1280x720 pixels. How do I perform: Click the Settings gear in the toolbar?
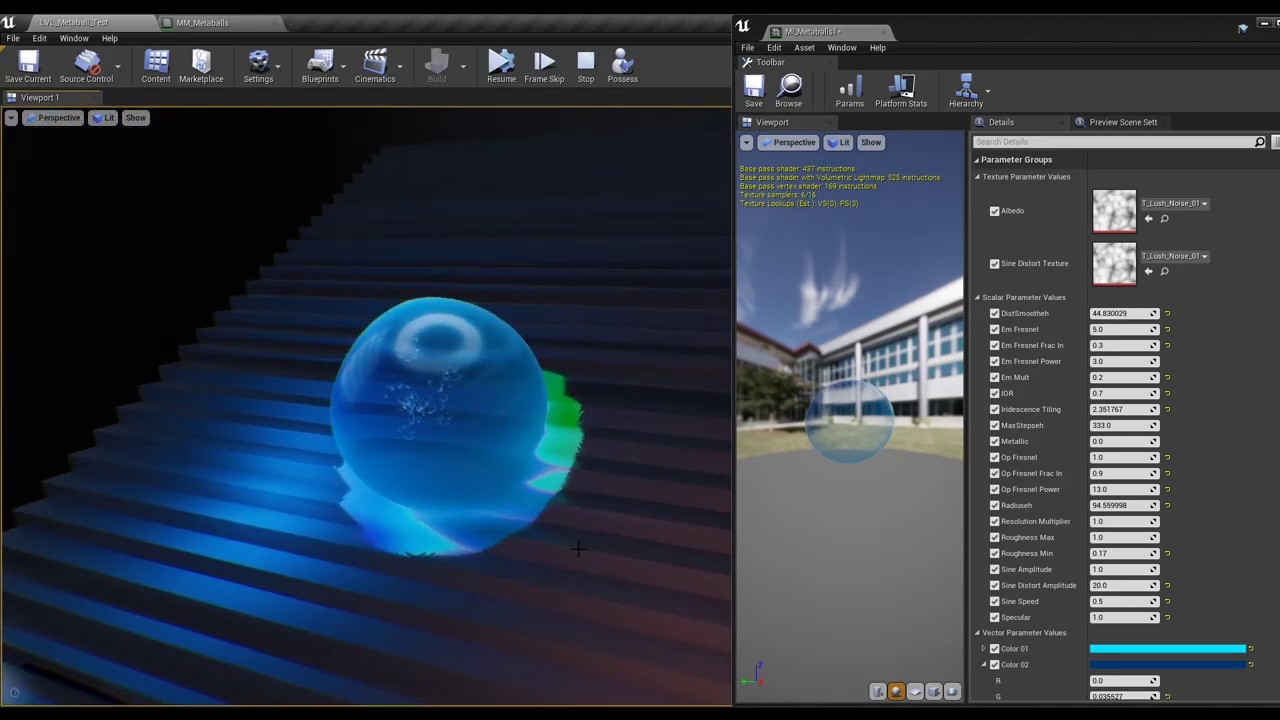[258, 67]
